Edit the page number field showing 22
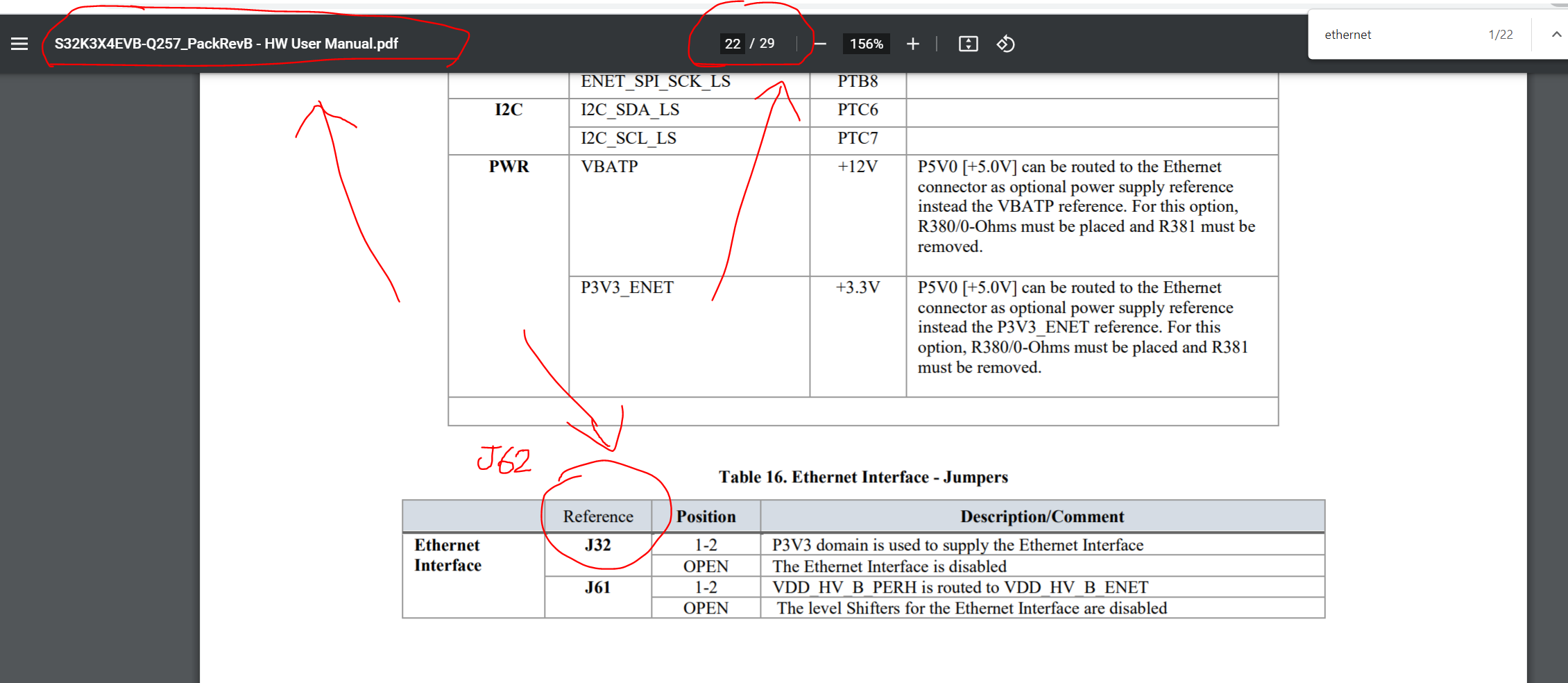 coord(733,43)
